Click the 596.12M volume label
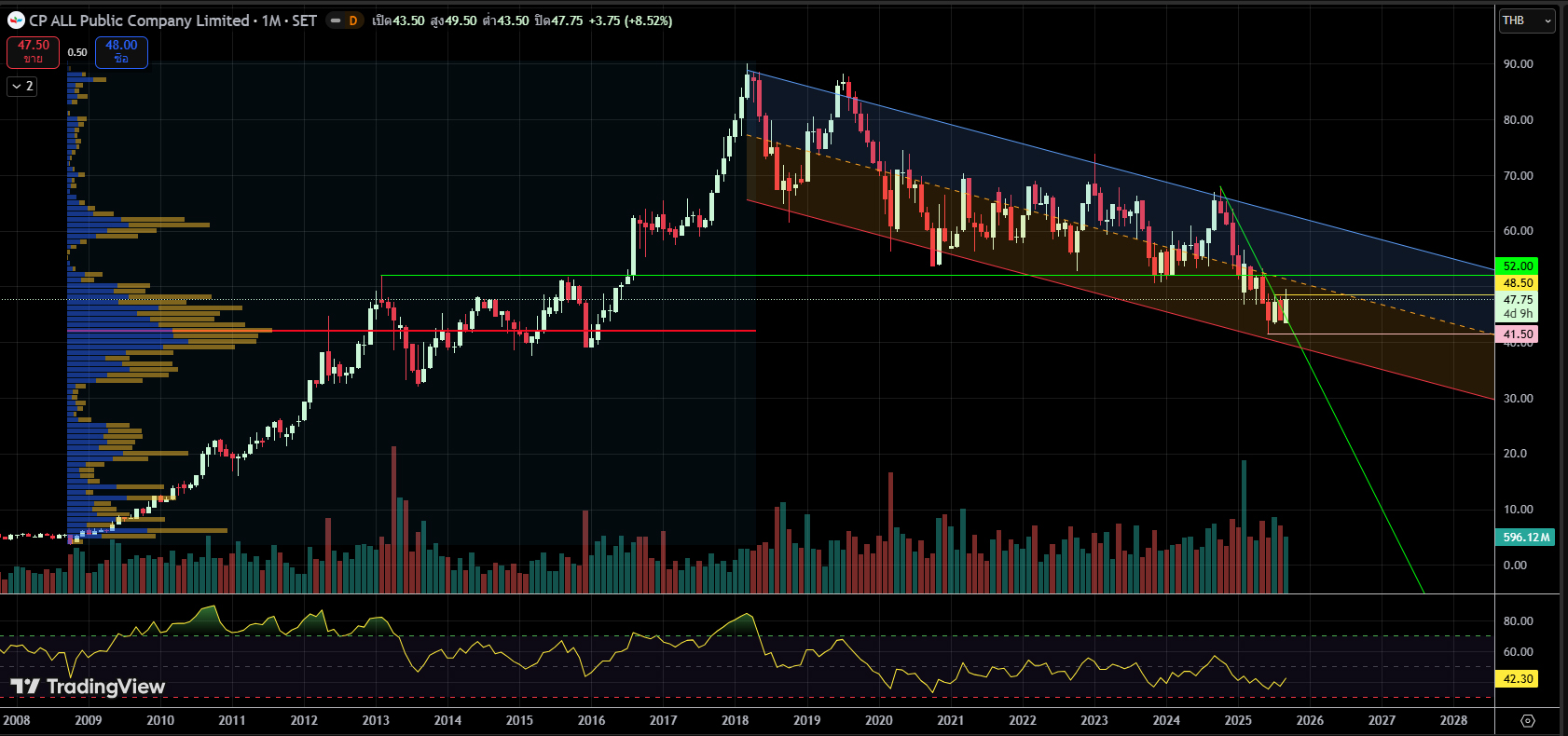This screenshot has height=736, width=1568. 1526,538
